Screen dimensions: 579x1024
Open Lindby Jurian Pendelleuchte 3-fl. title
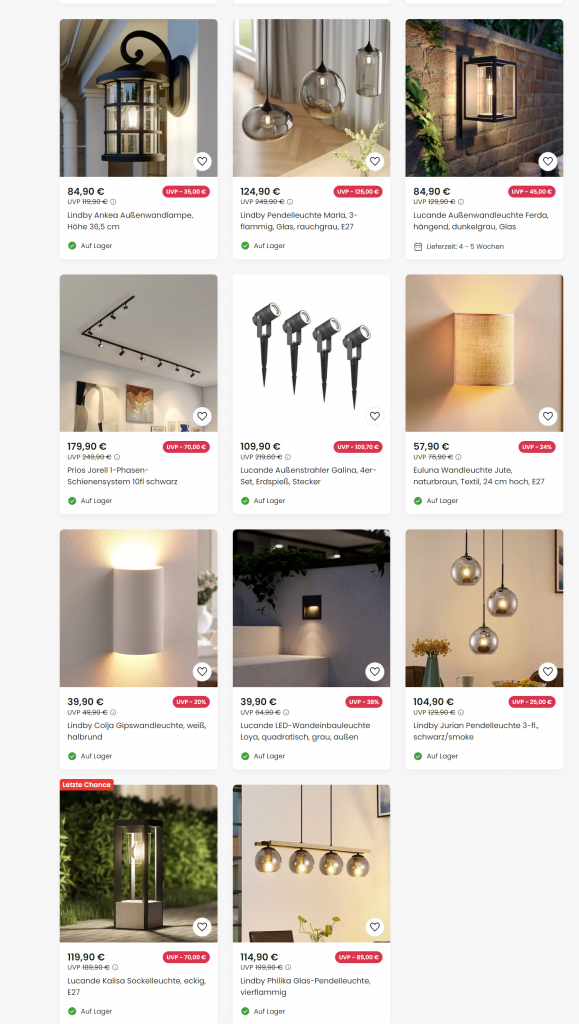[x=476, y=731]
